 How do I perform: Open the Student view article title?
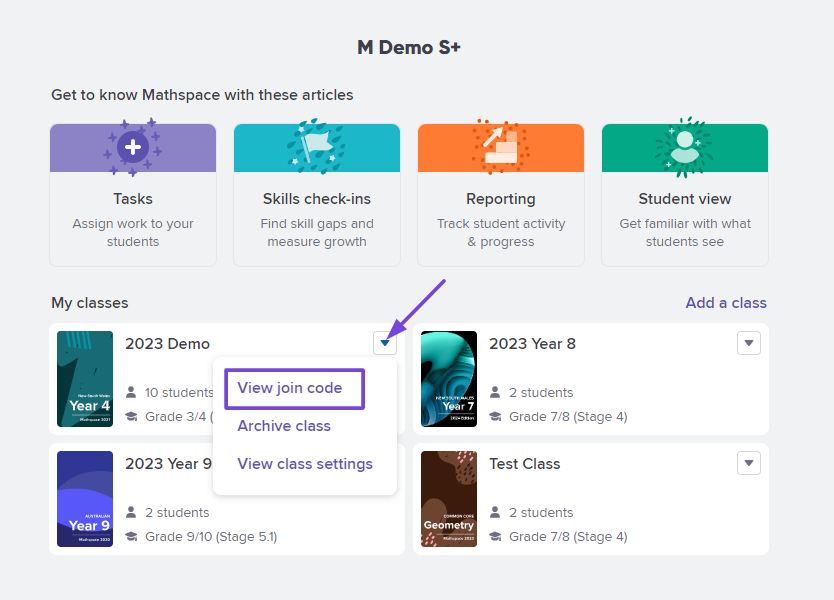click(x=685, y=199)
